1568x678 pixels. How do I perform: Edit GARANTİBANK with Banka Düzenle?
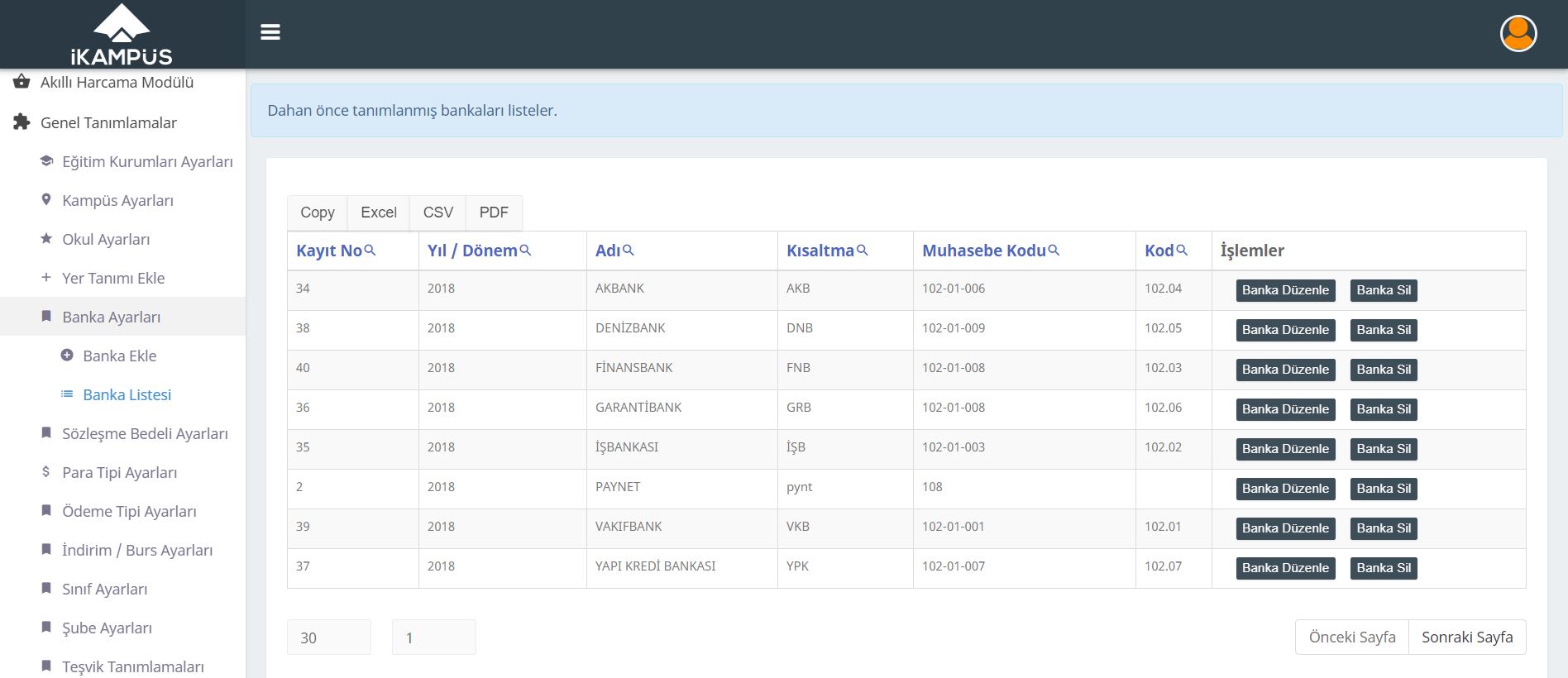click(1285, 409)
